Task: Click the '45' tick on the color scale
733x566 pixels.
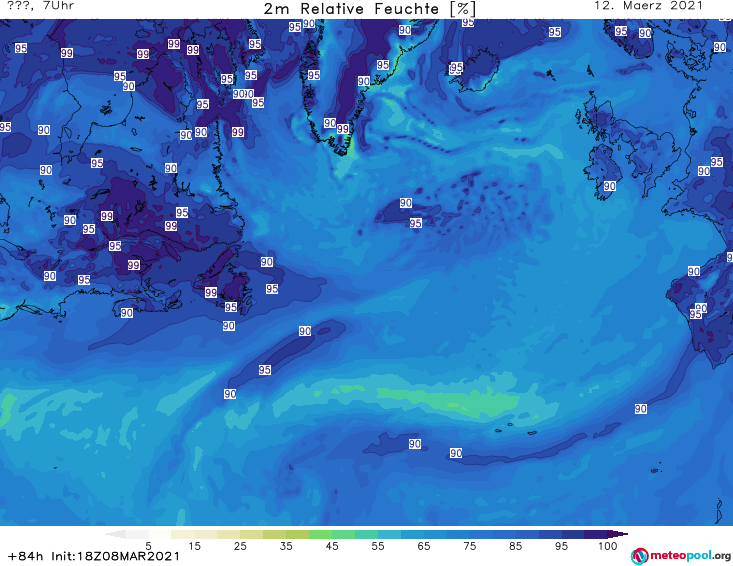Action: [332, 546]
